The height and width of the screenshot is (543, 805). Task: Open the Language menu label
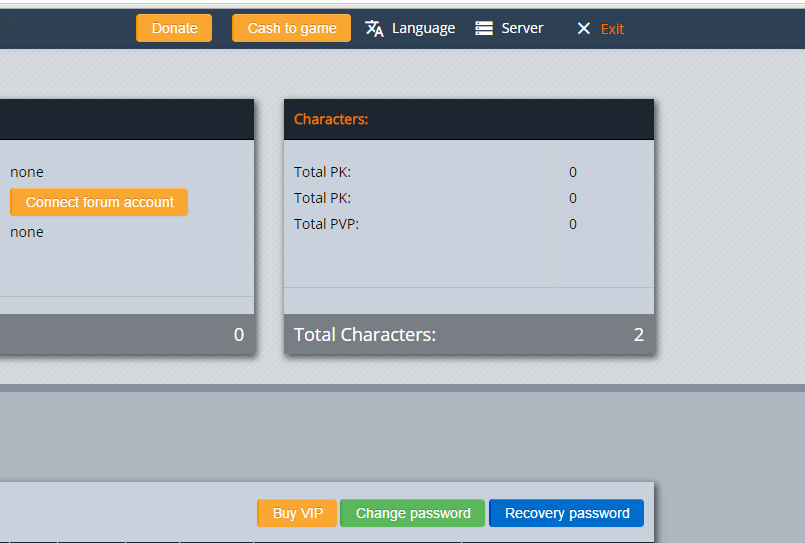[x=423, y=28]
